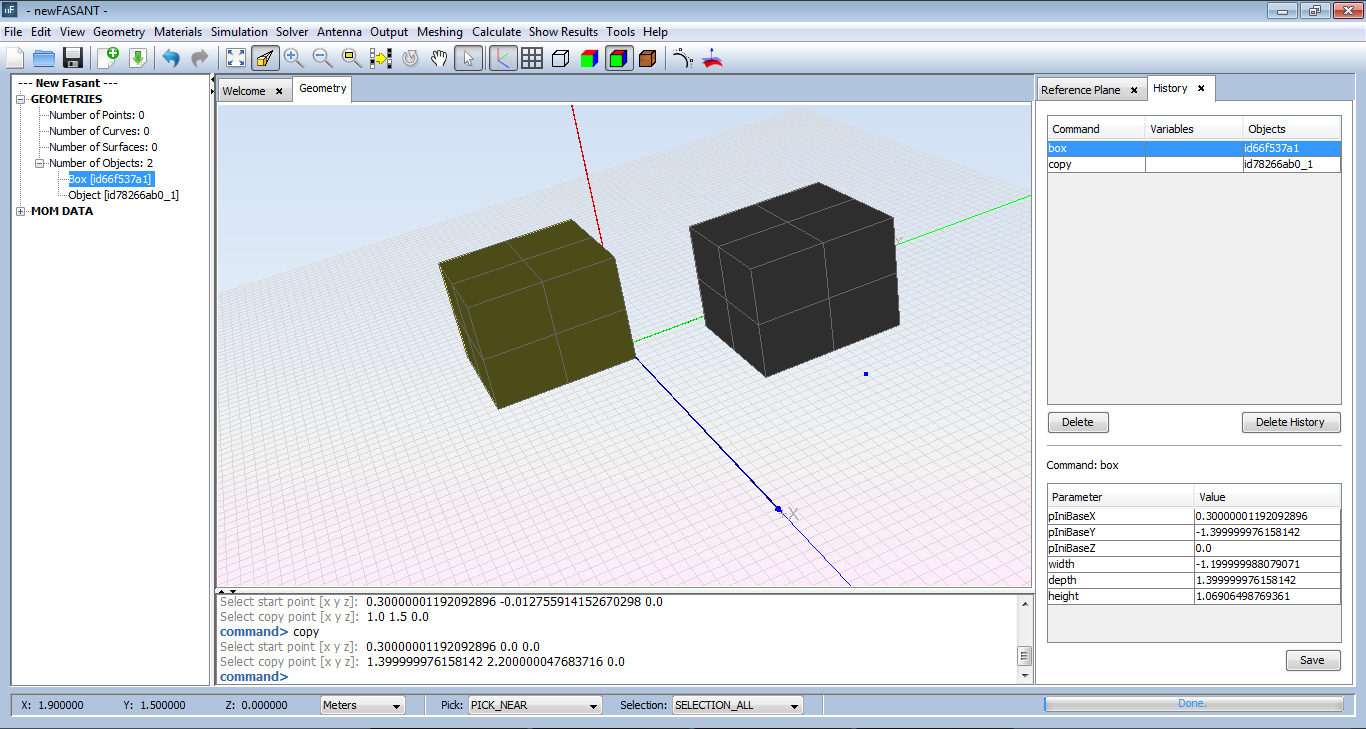Click the pIniBaseX value field
This screenshot has height=729, width=1366.
tap(1266, 516)
